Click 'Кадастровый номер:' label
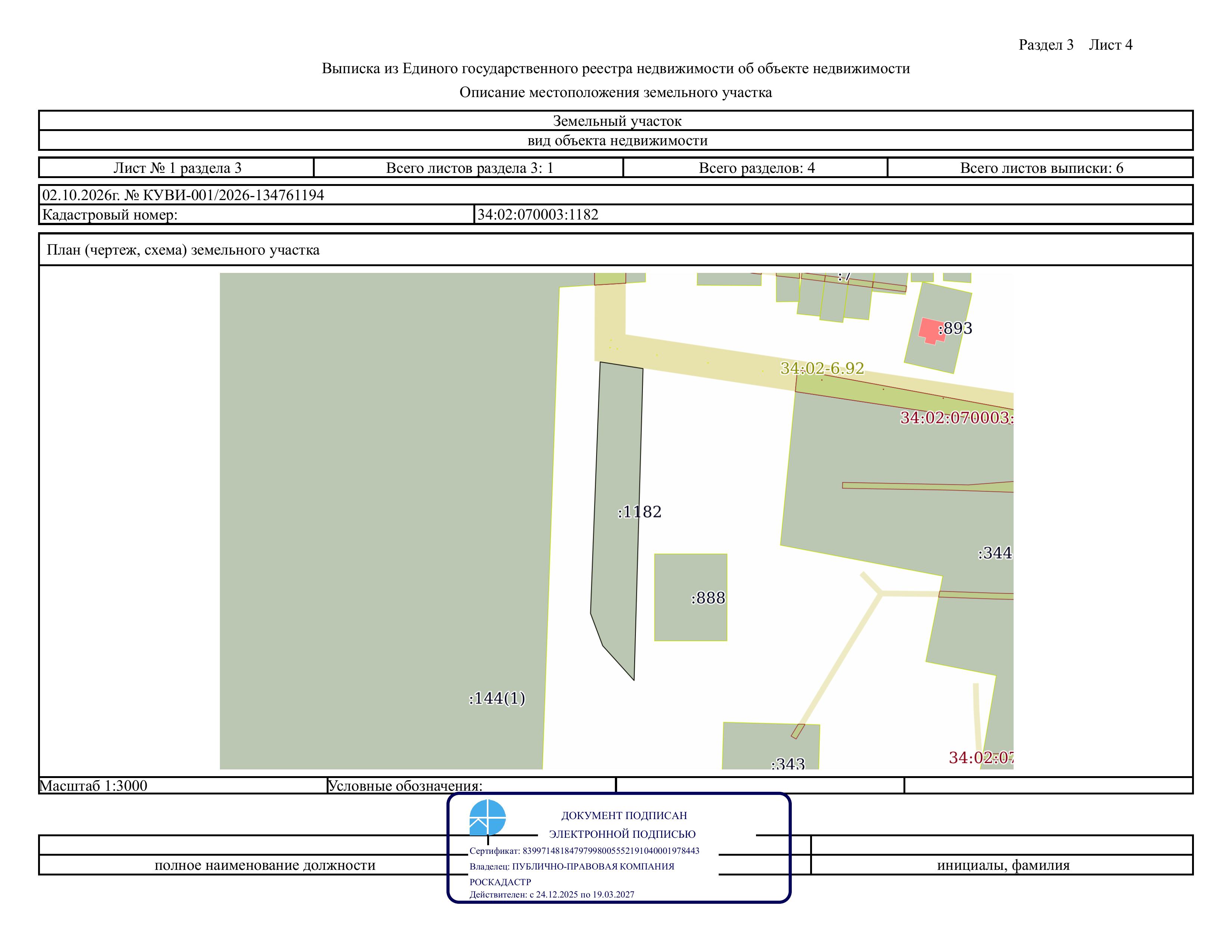The height and width of the screenshot is (952, 1232). point(110,215)
